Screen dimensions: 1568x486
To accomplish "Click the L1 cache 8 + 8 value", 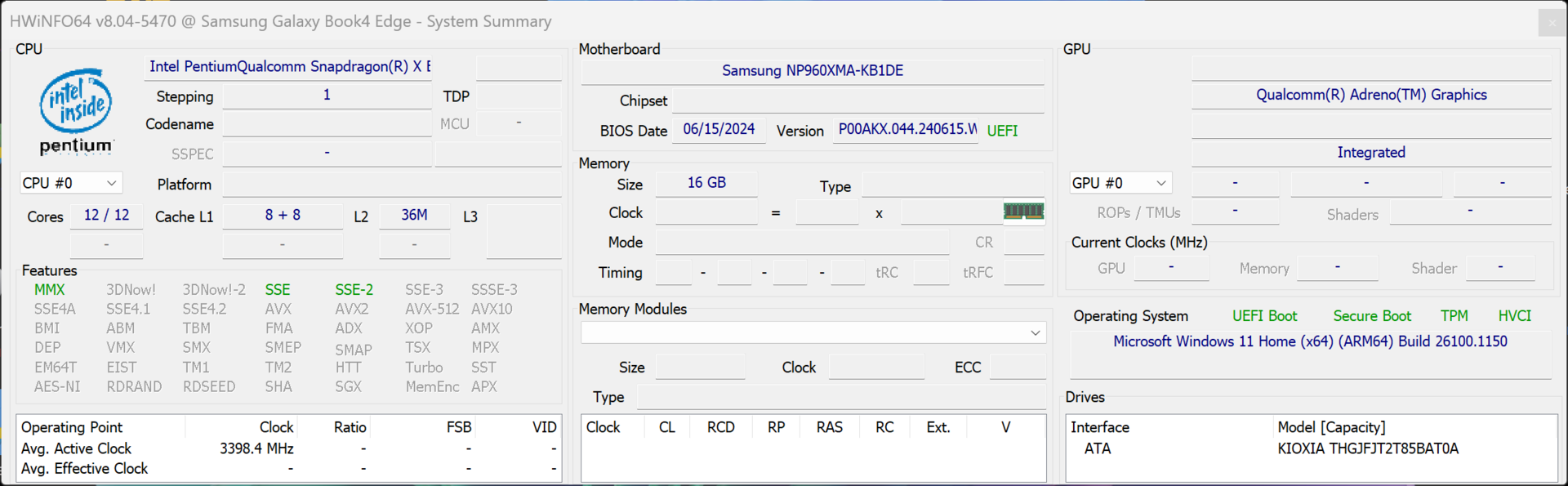I will pos(283,215).
